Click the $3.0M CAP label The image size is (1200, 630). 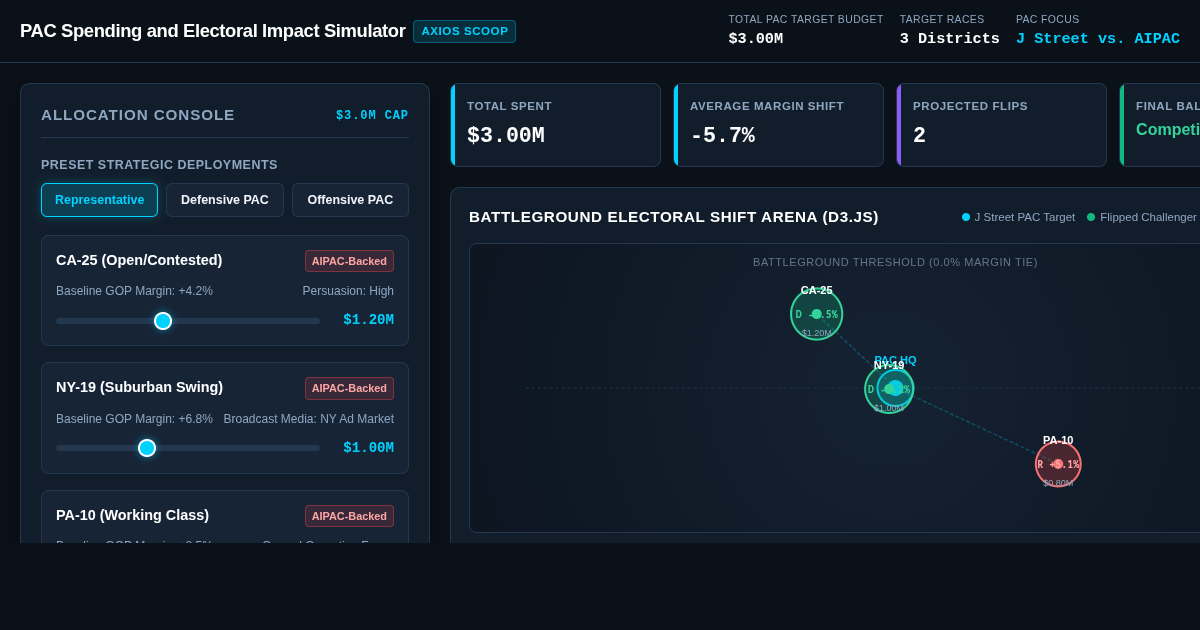pos(372,116)
